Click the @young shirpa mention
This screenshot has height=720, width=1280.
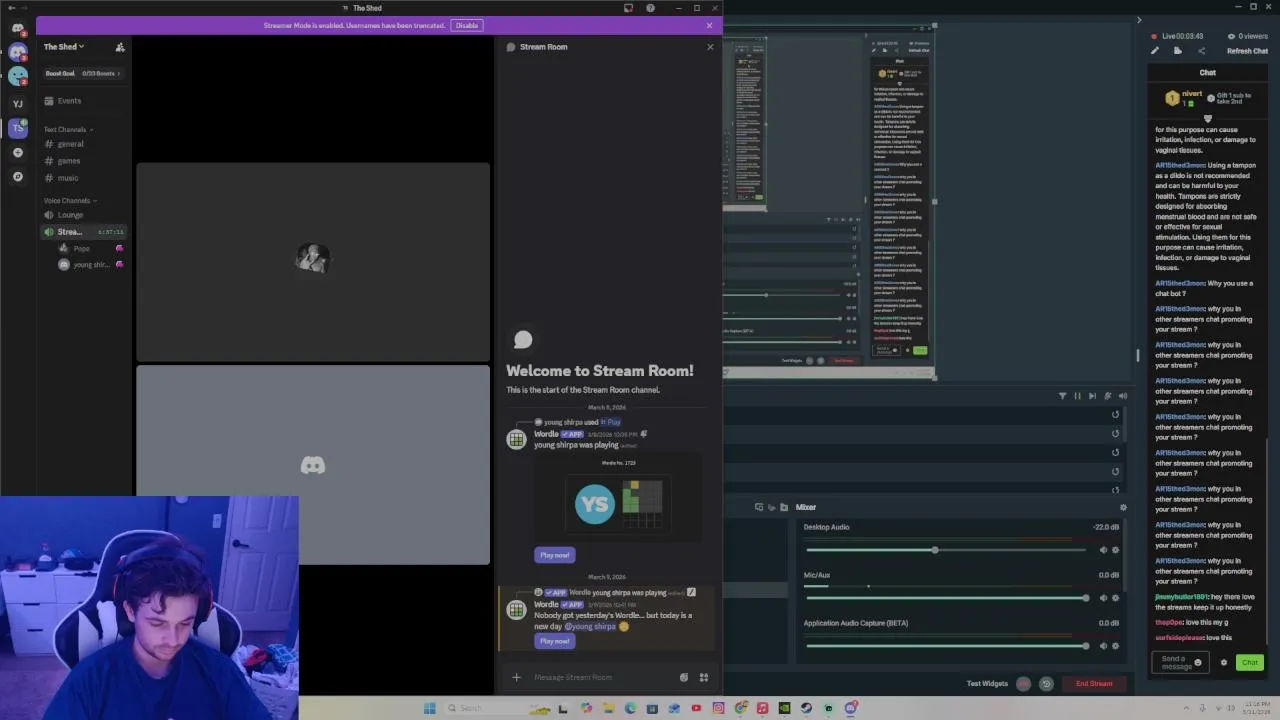pyautogui.click(x=591, y=626)
